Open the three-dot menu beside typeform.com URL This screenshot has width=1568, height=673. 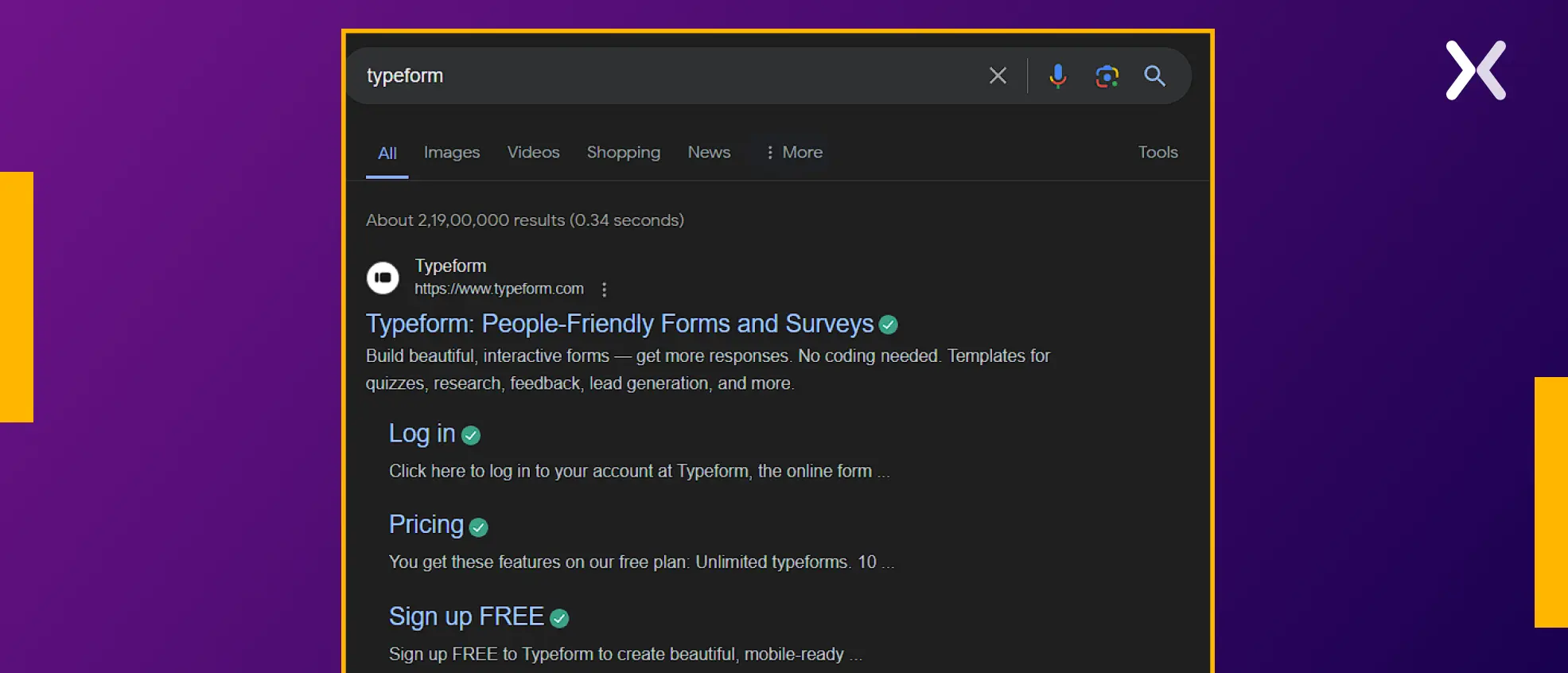(605, 290)
